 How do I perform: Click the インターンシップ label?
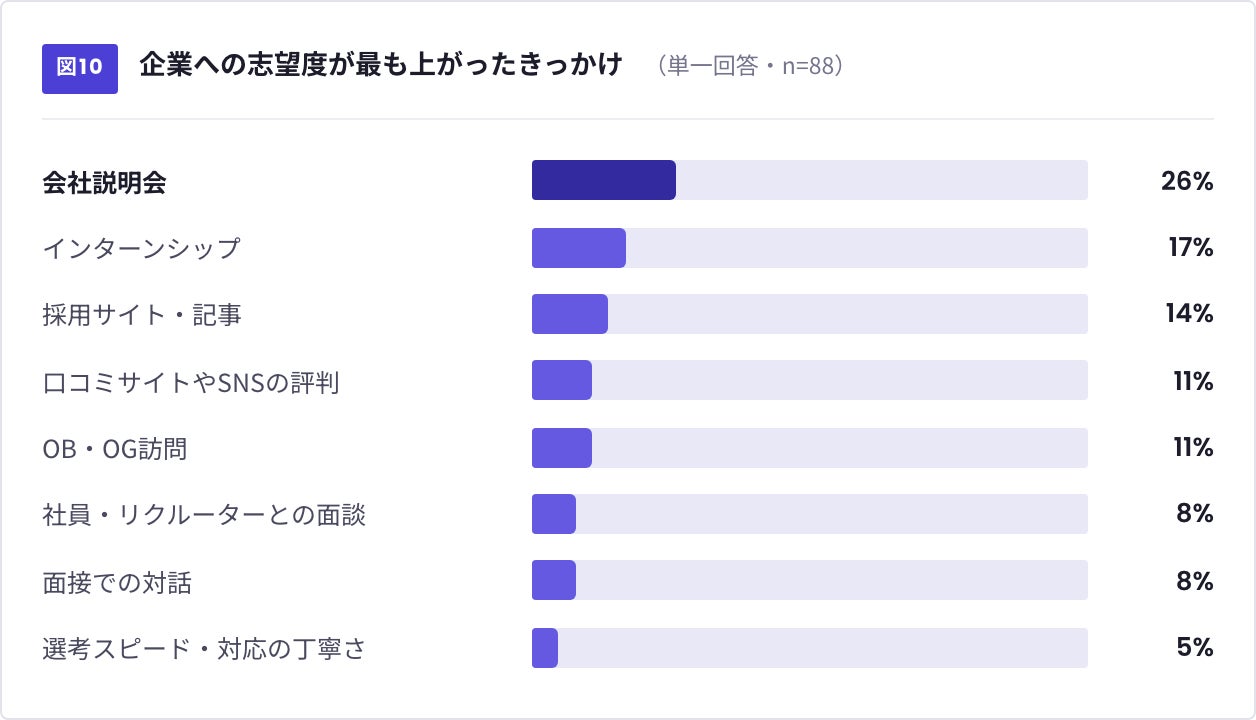142,248
